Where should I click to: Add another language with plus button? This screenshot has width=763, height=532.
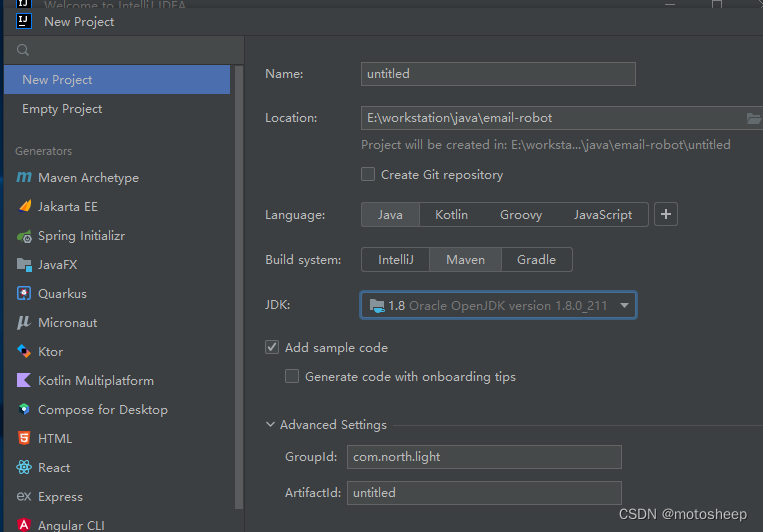(x=666, y=214)
